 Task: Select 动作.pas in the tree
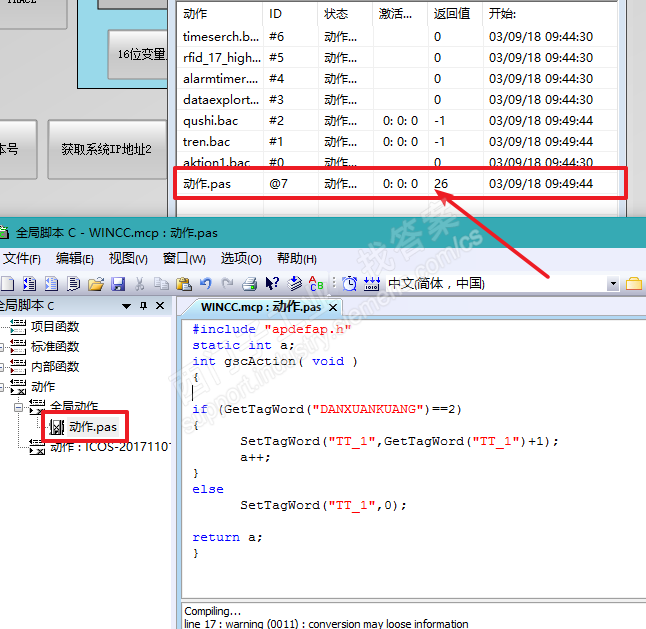[x=93, y=427]
